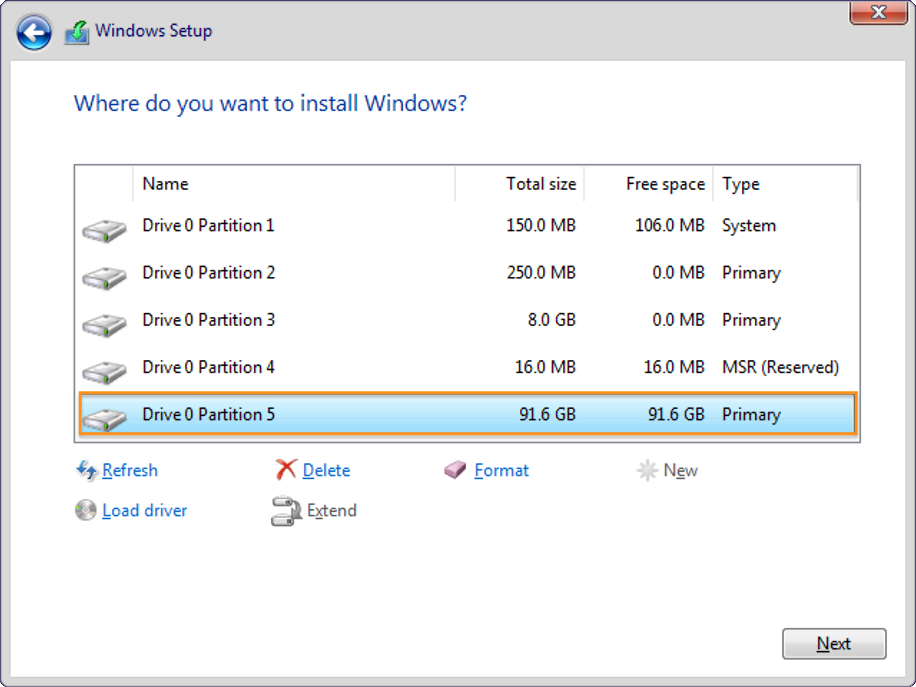Image resolution: width=916 pixels, height=687 pixels.
Task: Click drive icon for Partition 1
Action: [104, 230]
